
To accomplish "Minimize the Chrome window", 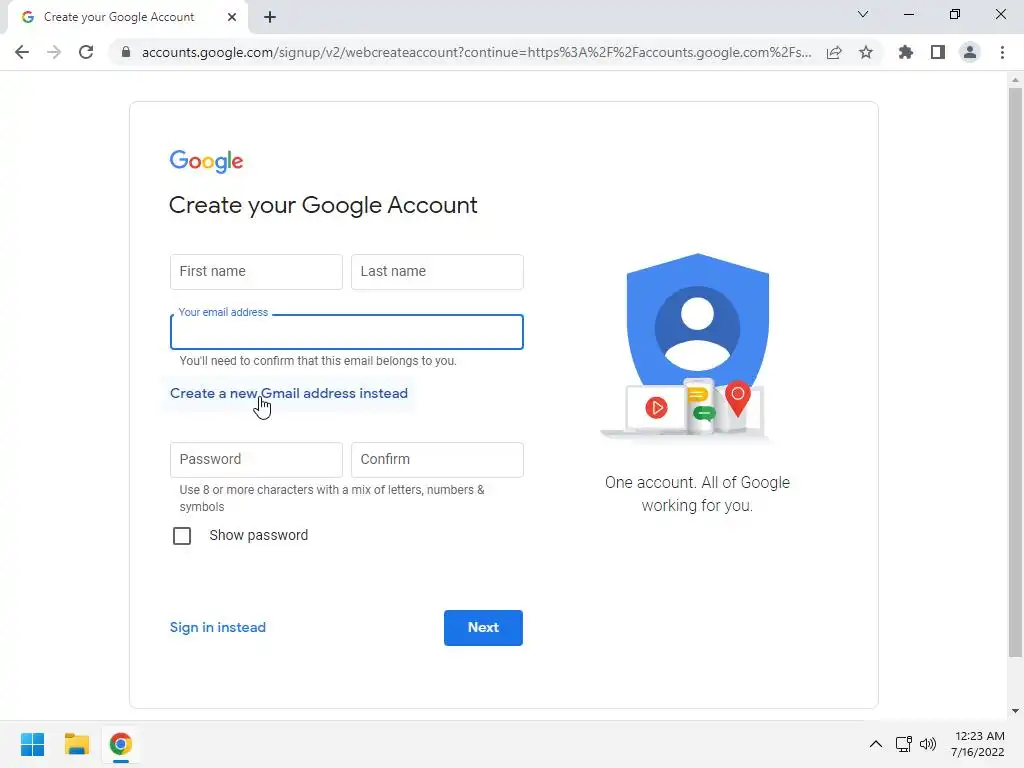I will click(908, 14).
